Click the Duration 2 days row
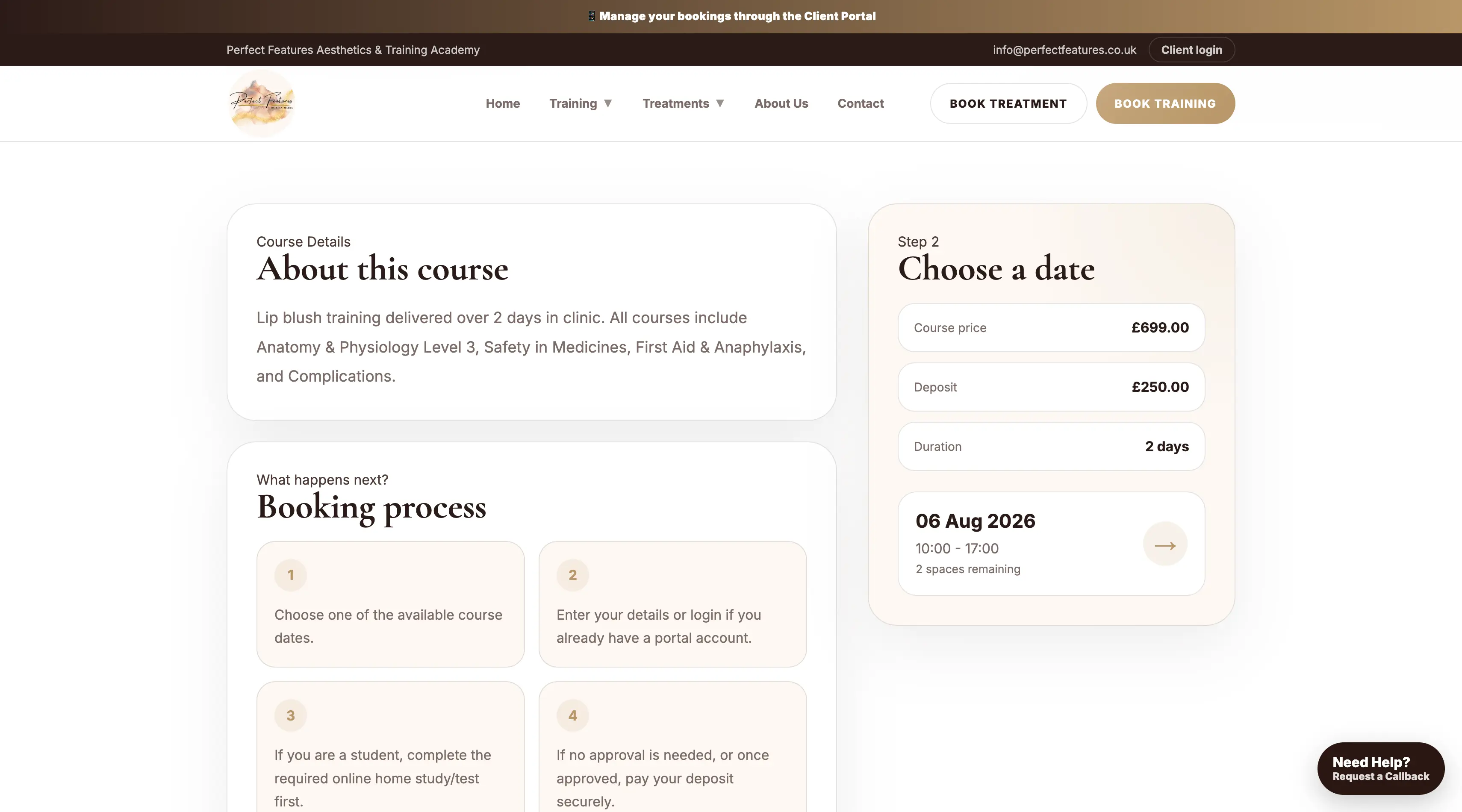This screenshot has width=1462, height=812. 1051,447
